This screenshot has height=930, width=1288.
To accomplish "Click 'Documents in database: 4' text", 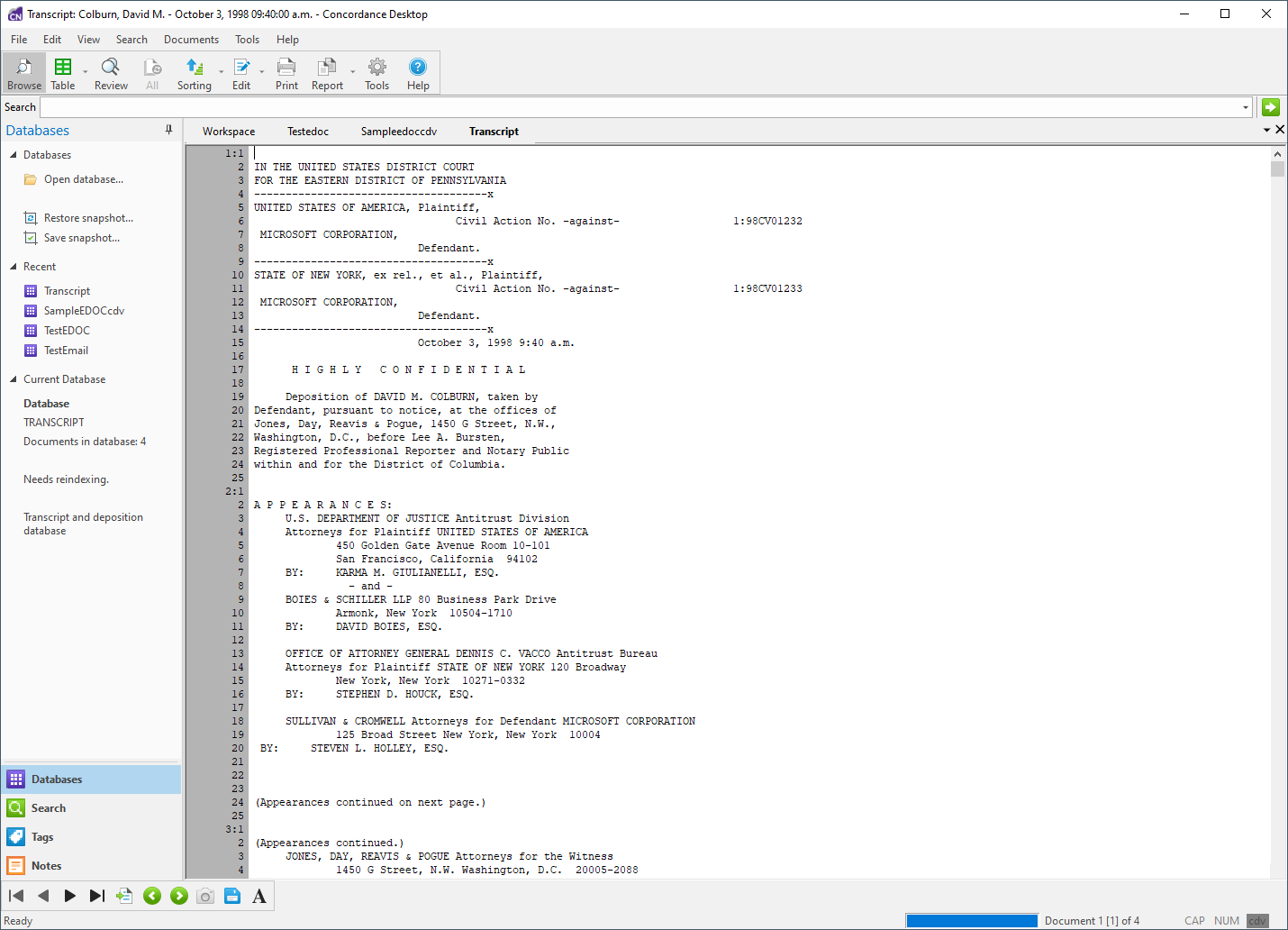I will 85,442.
